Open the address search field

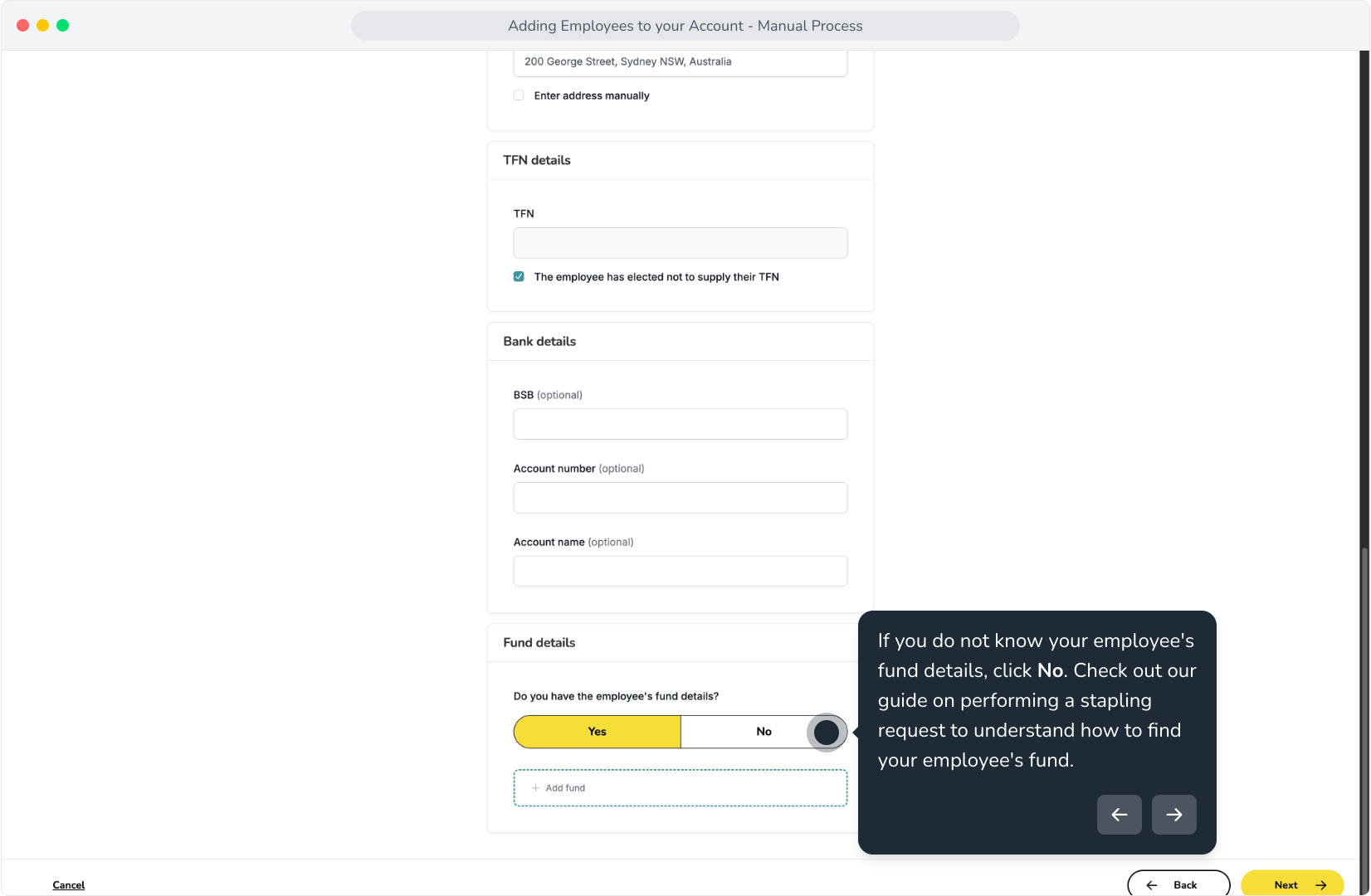coord(681,62)
